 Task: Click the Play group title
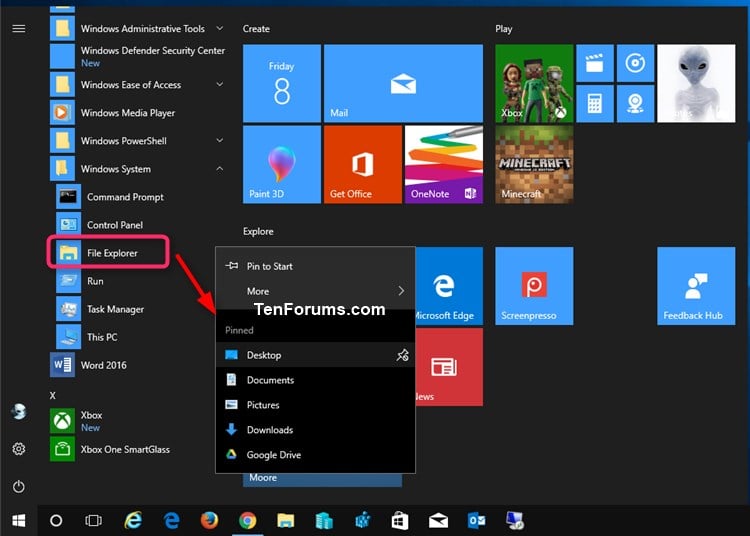[504, 29]
